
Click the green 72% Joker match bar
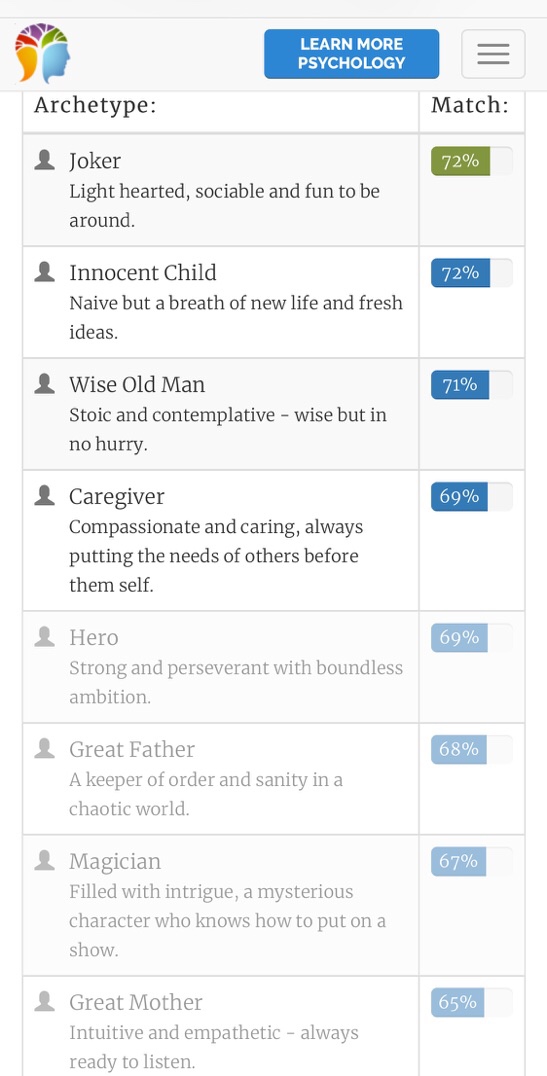tap(472, 161)
